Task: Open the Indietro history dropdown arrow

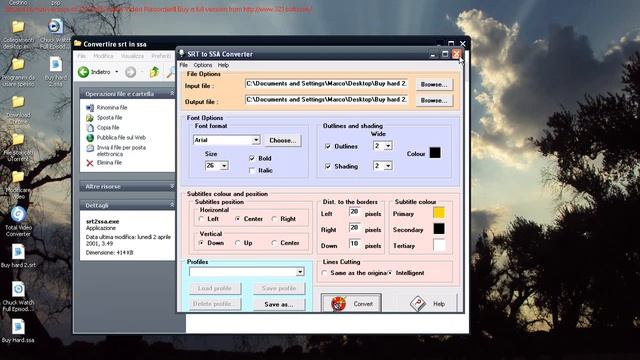Action: click(x=117, y=72)
